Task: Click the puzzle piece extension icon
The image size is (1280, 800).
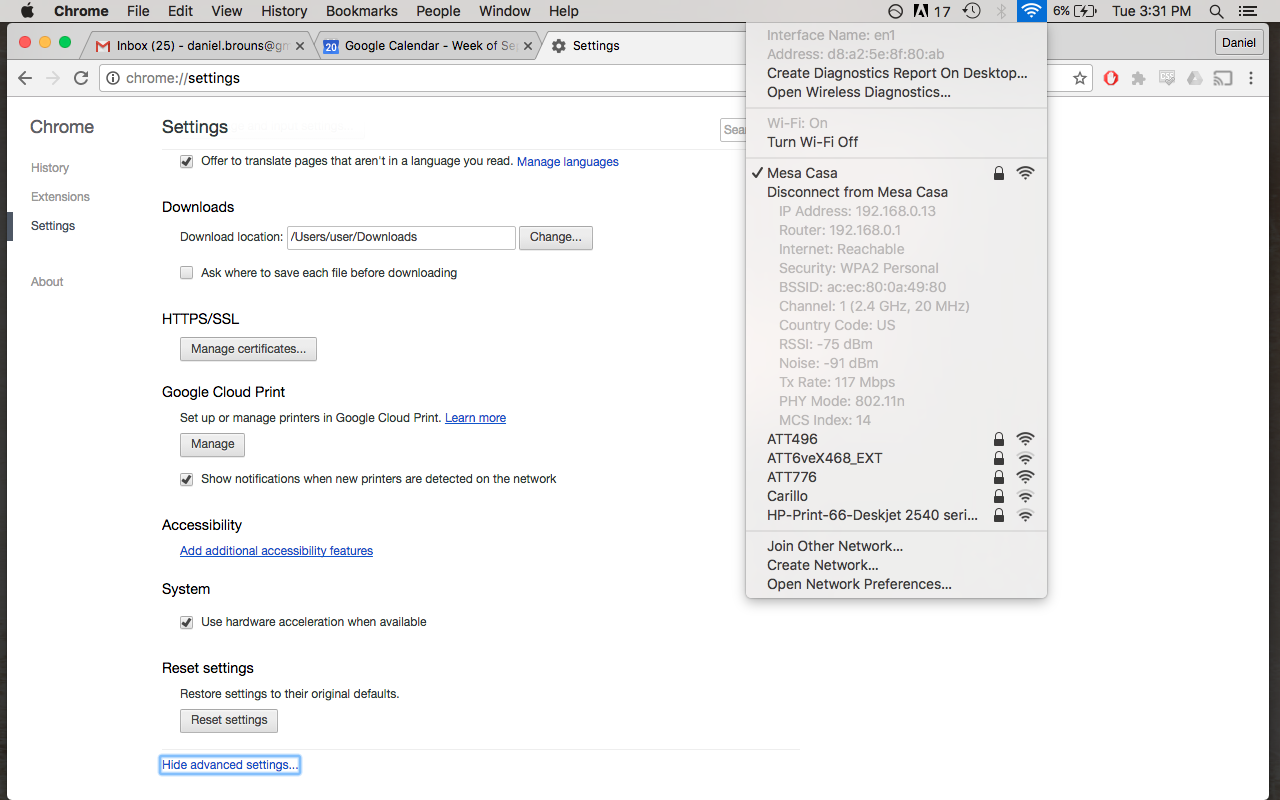Action: [x=1138, y=78]
